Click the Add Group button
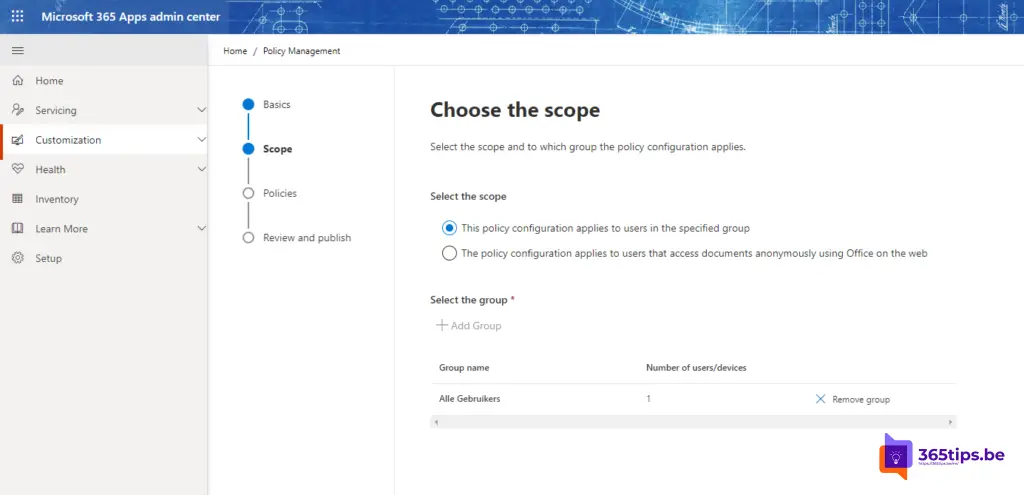The width and height of the screenshot is (1024, 495). pos(469,325)
